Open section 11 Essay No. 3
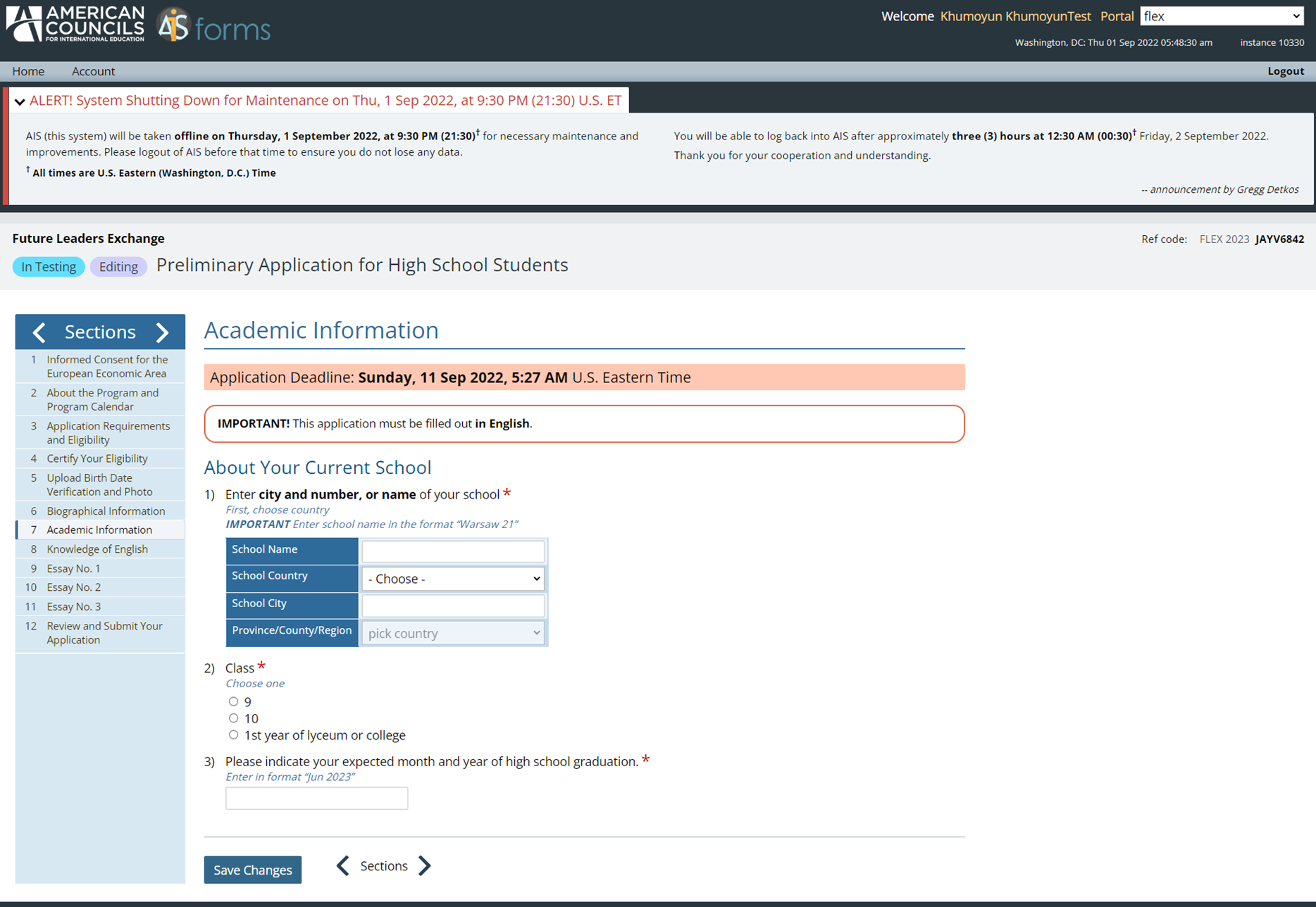 [100, 606]
